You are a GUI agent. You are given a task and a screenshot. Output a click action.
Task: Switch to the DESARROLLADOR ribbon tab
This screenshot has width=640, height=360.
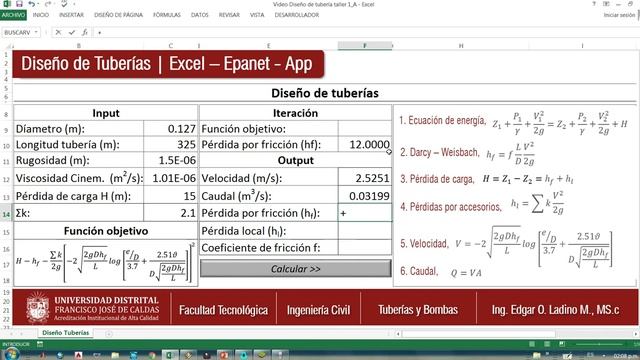pos(297,15)
